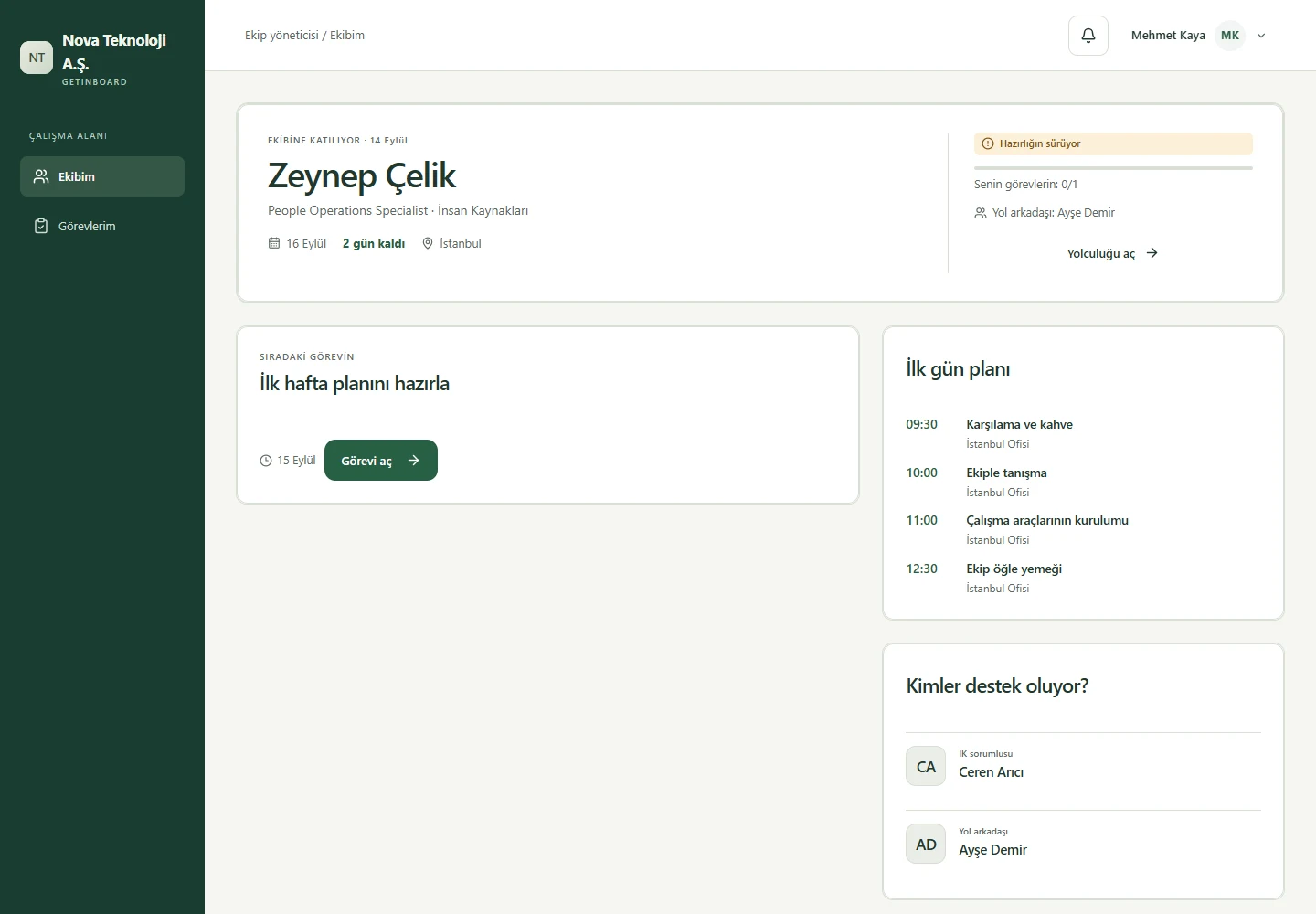Screen dimensions: 1316x914
Task: Click the Ekip yöneticisi breadcrumb
Action: pos(281,36)
